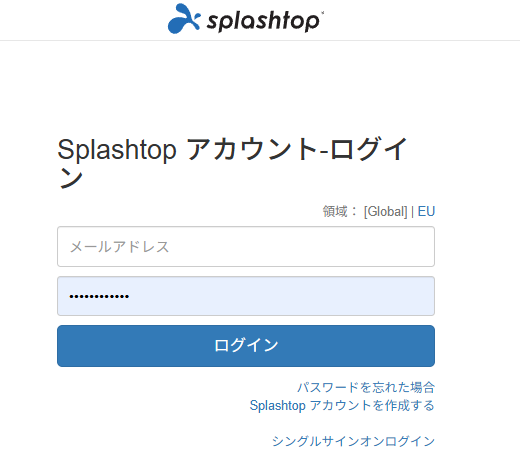
Task: Click the splashtop wordmark in header
Action: (263, 21)
